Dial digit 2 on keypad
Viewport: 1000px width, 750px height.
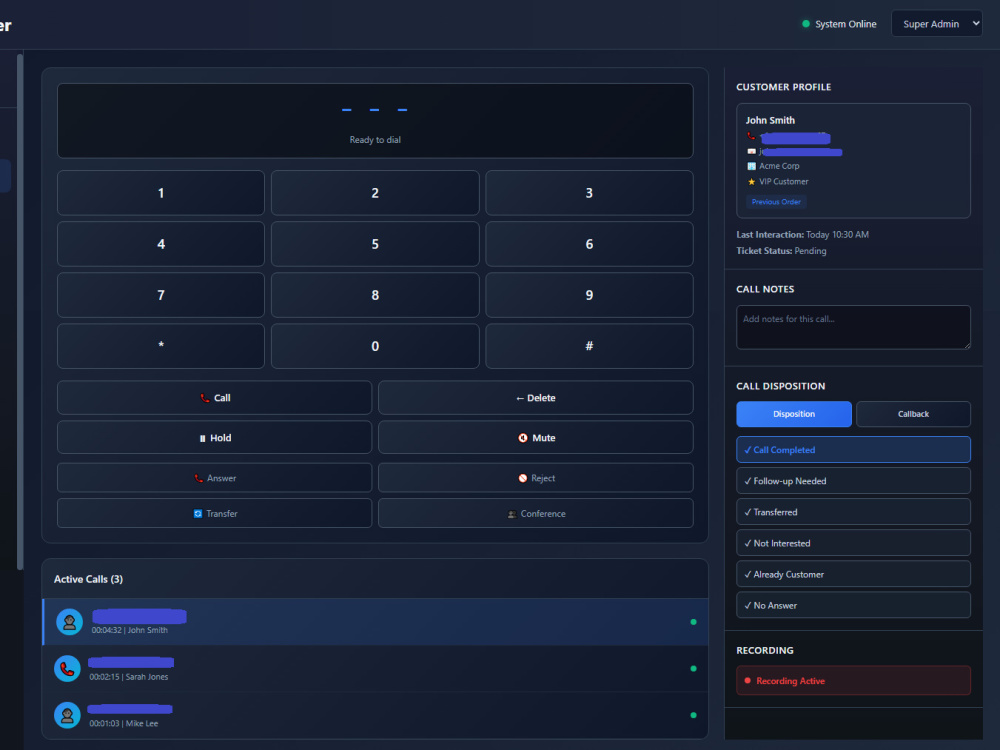tap(375, 193)
